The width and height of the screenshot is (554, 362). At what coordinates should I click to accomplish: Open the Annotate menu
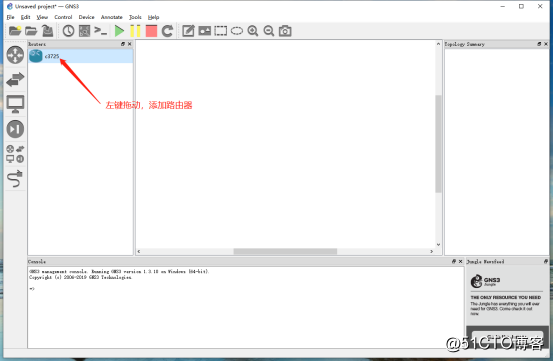112,17
